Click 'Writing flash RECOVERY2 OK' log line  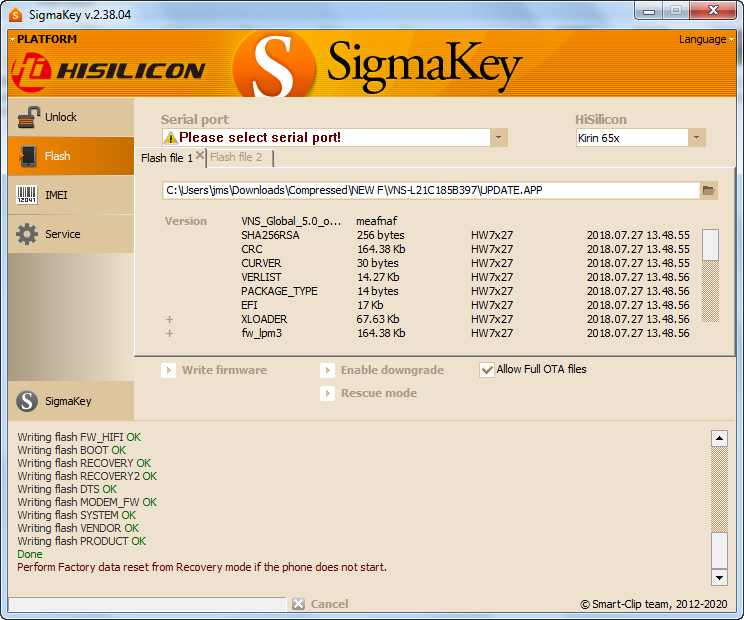click(87, 476)
